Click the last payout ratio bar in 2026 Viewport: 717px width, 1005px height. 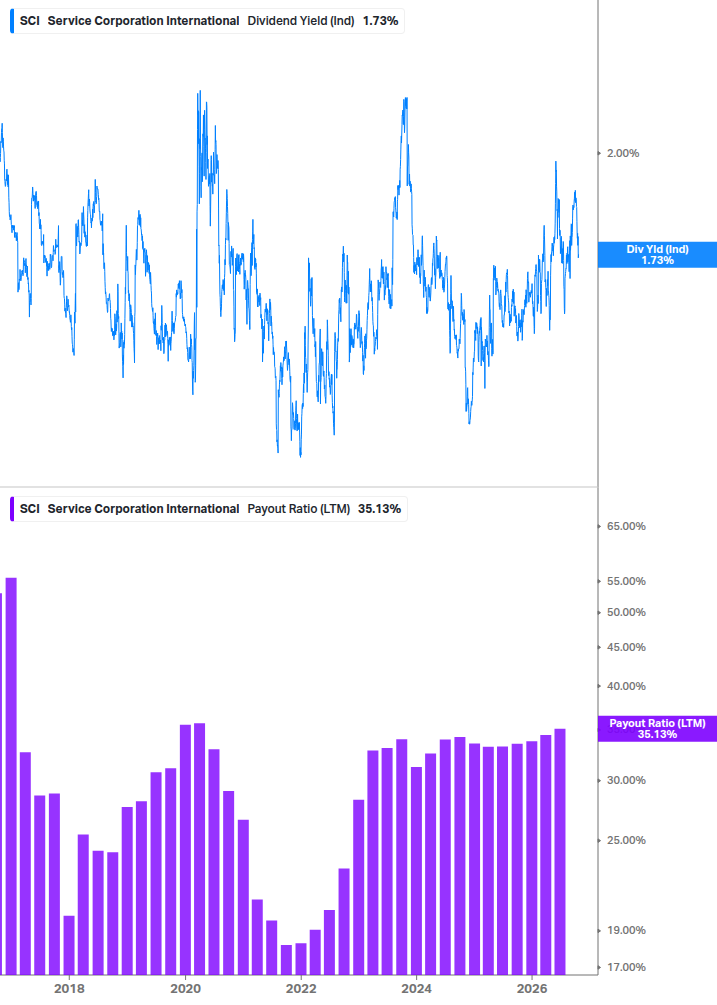[x=560, y=851]
